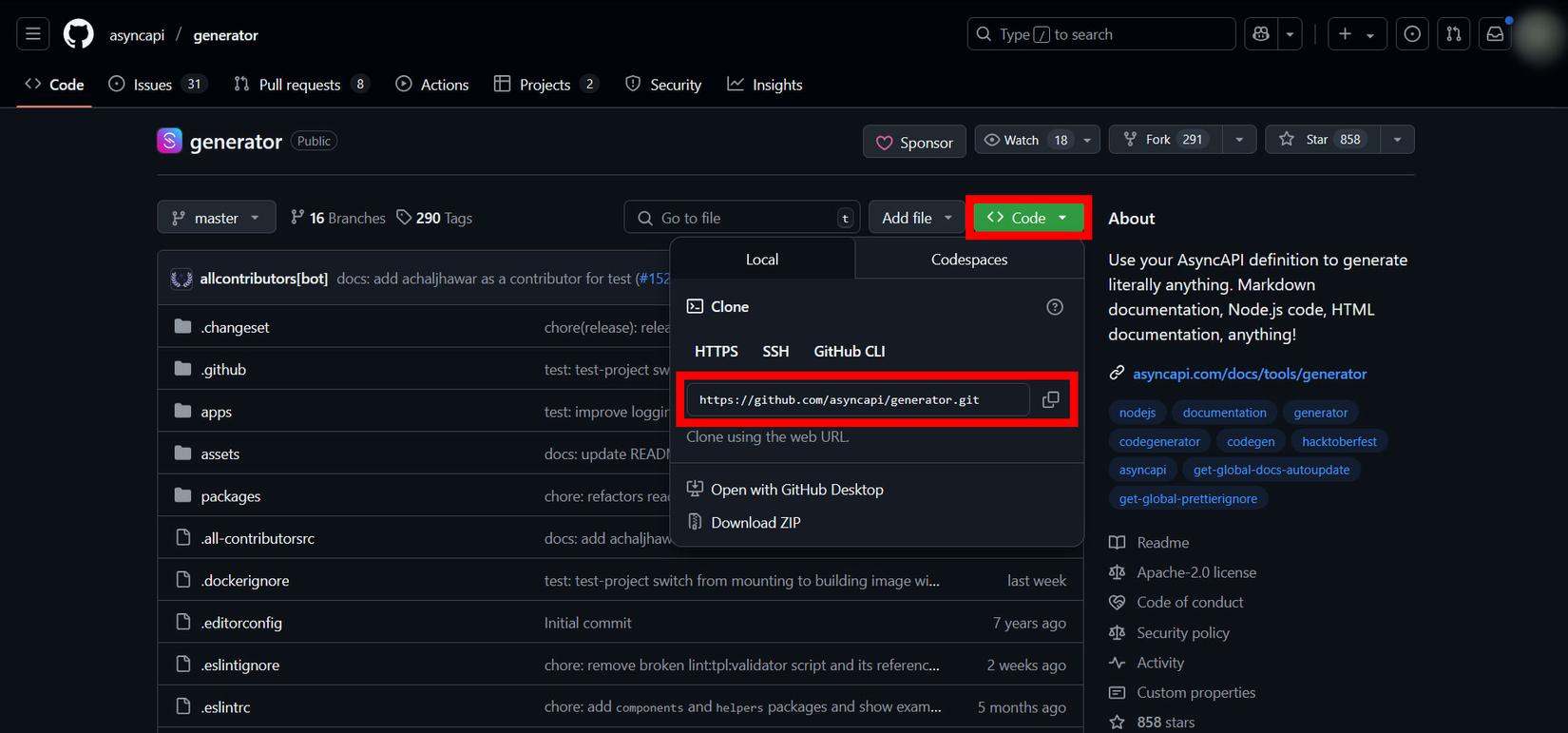Open the master branch selector

(217, 218)
